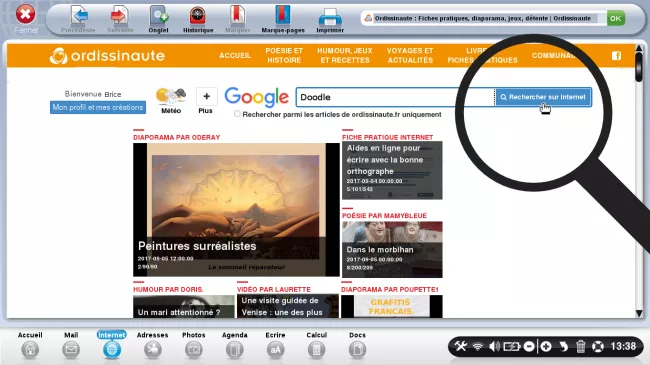Click Mon profil et mes créations button

[x=98, y=107]
